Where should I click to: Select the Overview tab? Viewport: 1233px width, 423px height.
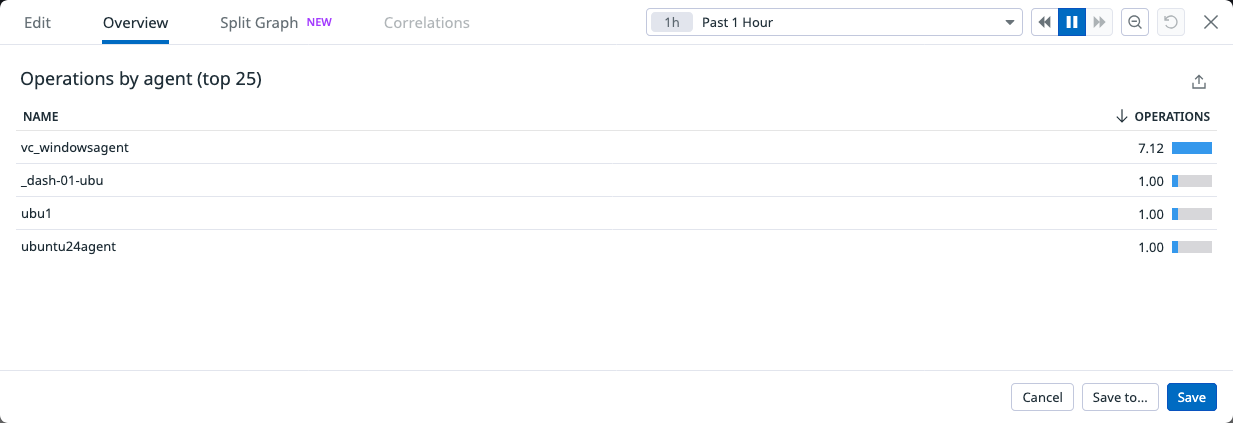tap(135, 23)
